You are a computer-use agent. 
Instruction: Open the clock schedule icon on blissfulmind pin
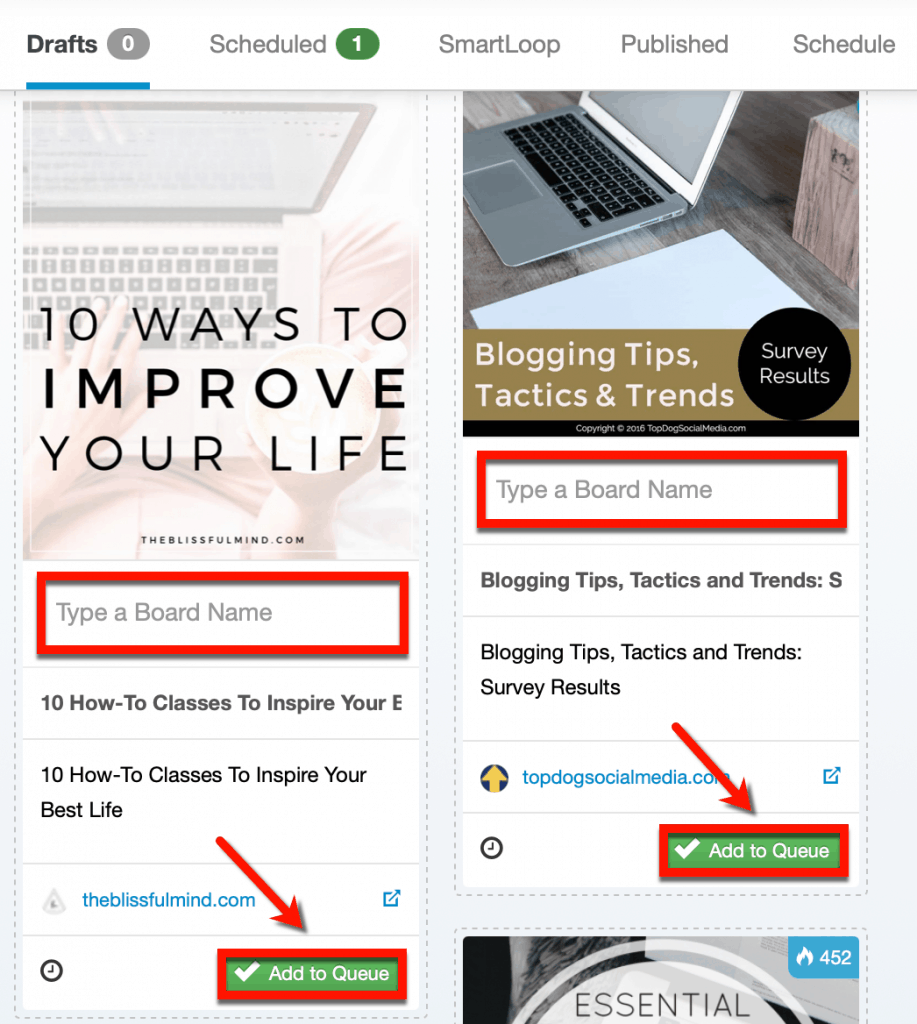(52, 970)
